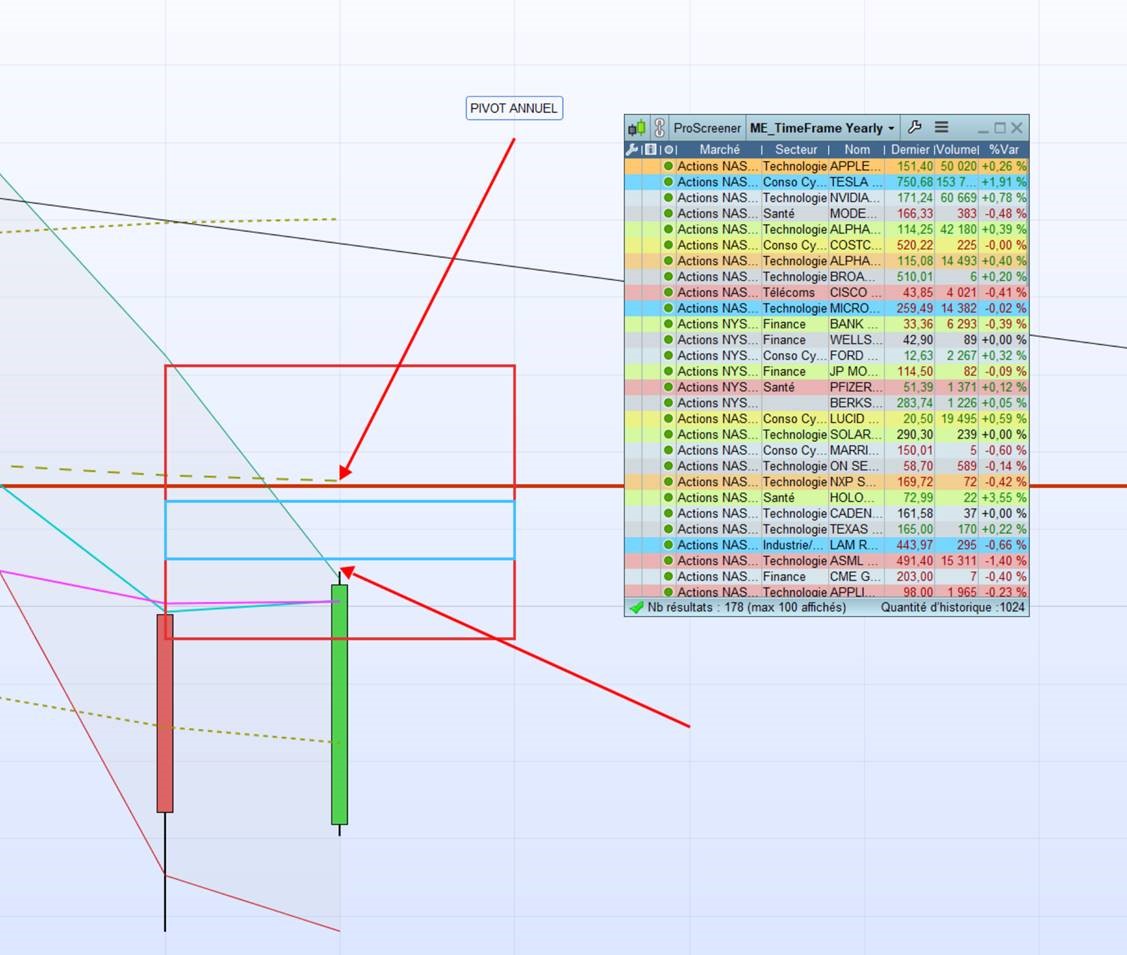The image size is (1127, 955).
Task: Sort by the Marché column header
Action: pyautogui.click(x=719, y=149)
